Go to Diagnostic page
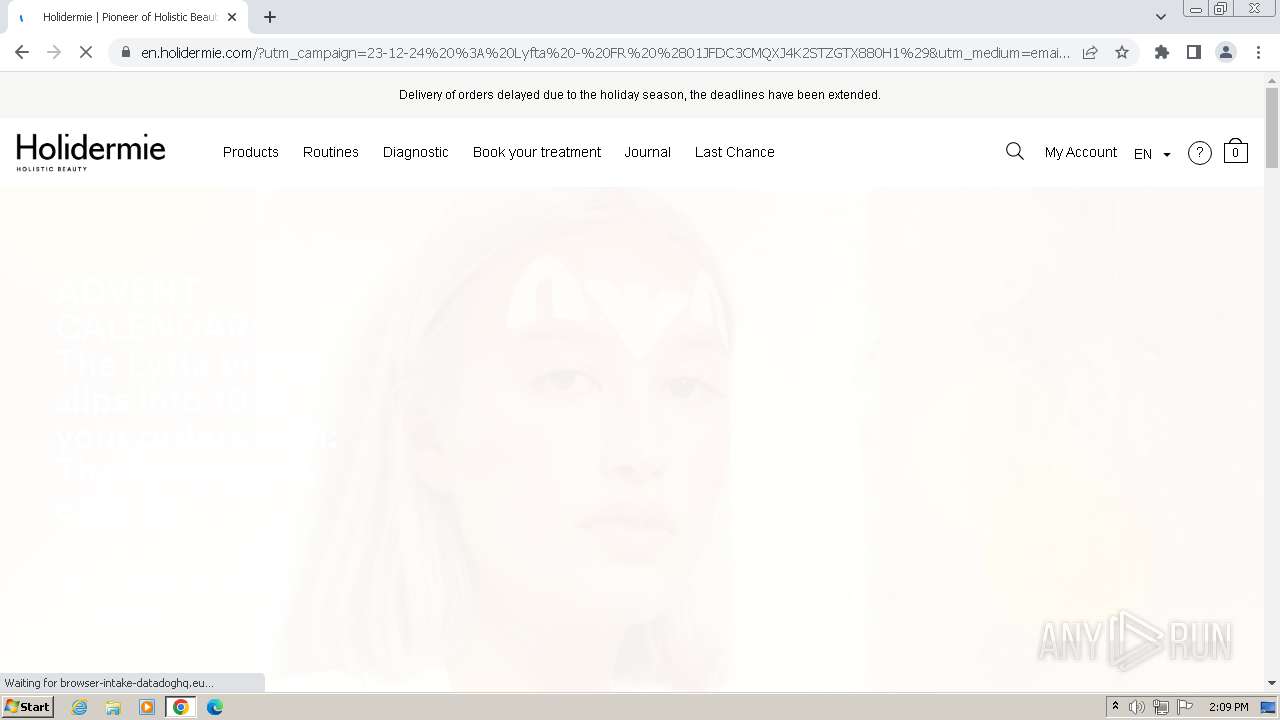 coord(415,152)
